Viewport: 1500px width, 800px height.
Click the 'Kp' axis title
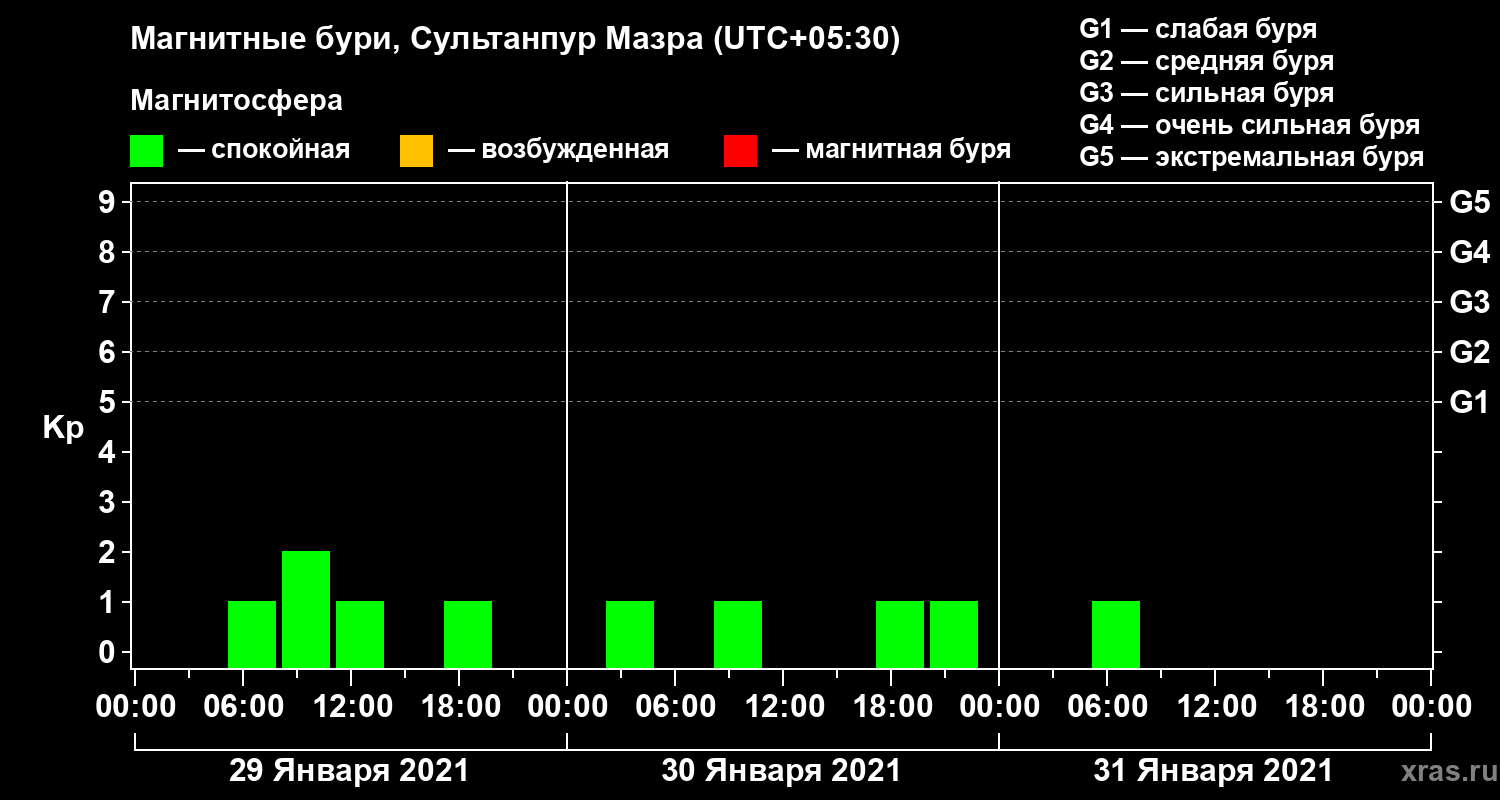tap(63, 428)
